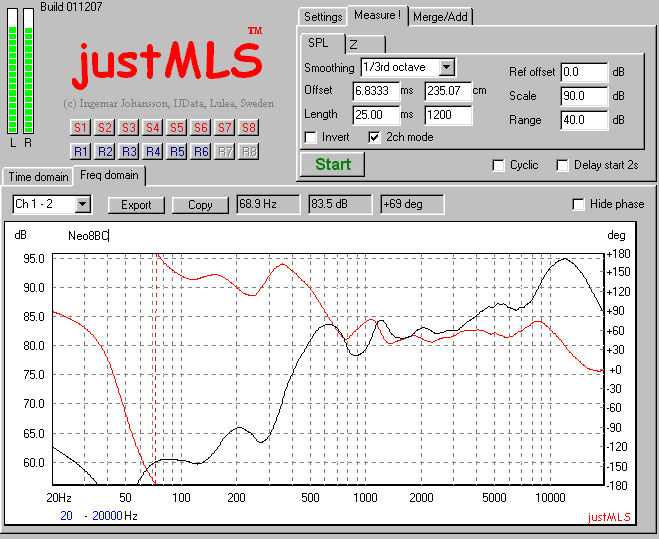Click the disabled R8 recall button
659x539 pixels.
tap(249, 151)
